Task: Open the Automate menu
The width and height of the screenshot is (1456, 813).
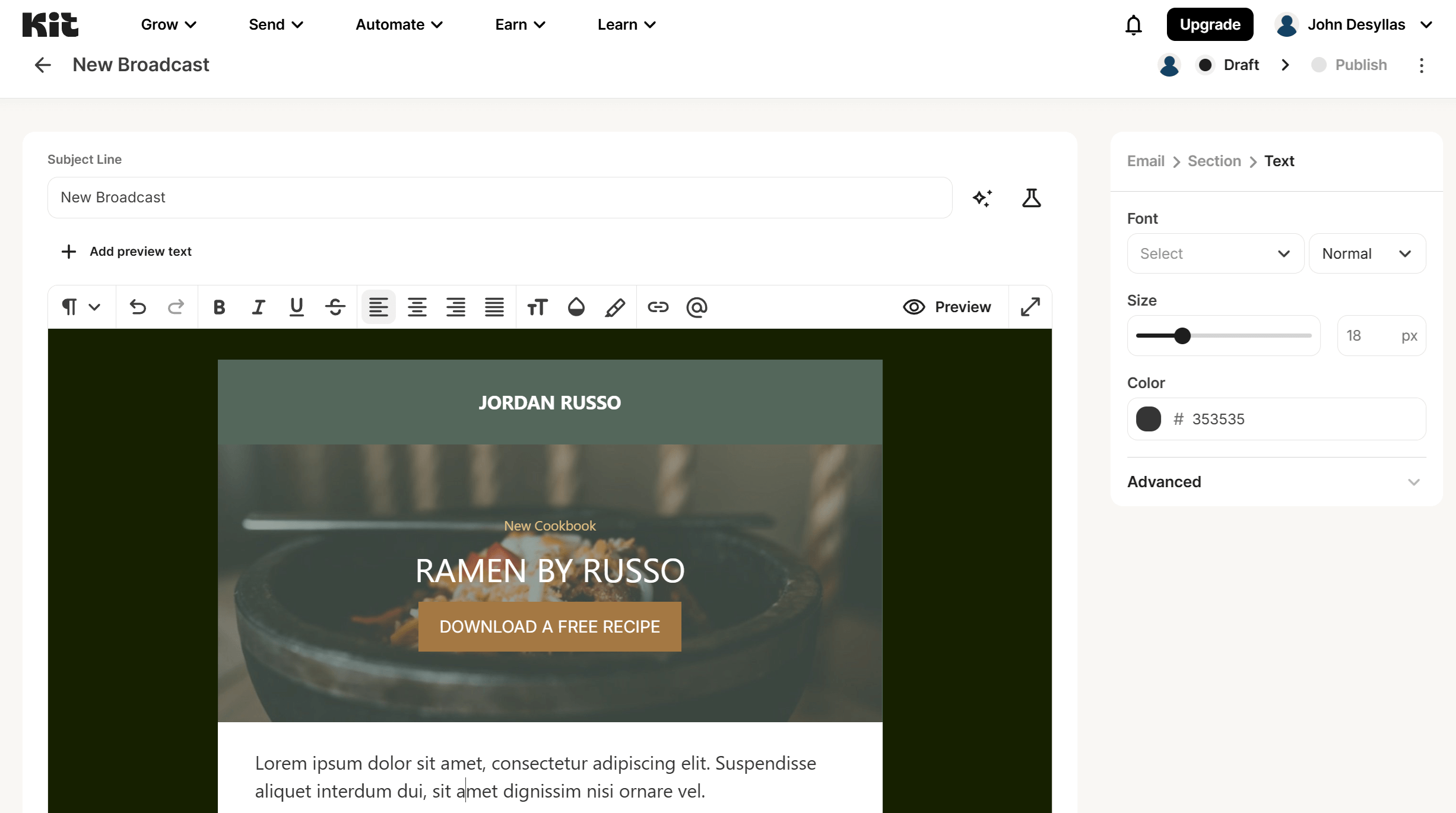Action: coord(399,25)
